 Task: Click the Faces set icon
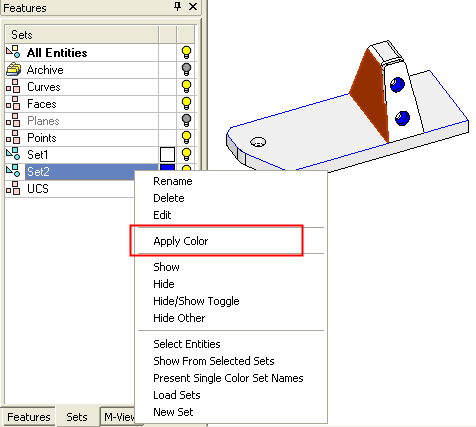tap(13, 104)
